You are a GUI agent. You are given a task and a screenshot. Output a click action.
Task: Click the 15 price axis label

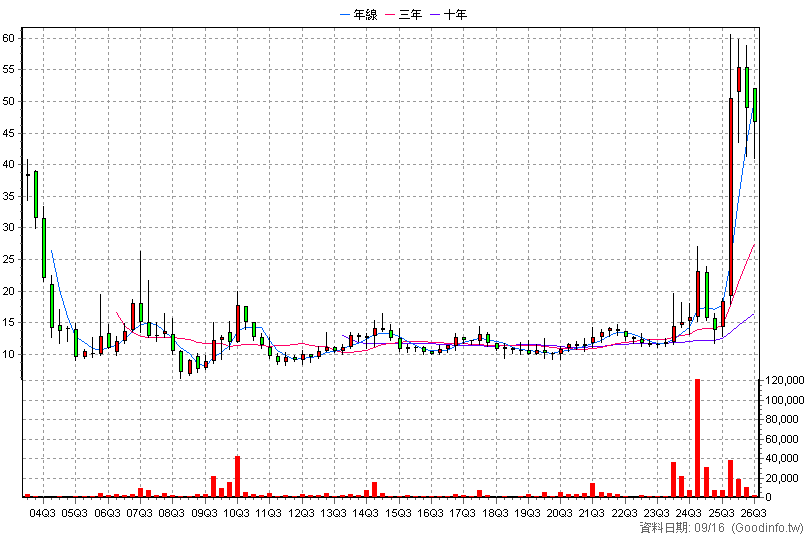coord(8,323)
